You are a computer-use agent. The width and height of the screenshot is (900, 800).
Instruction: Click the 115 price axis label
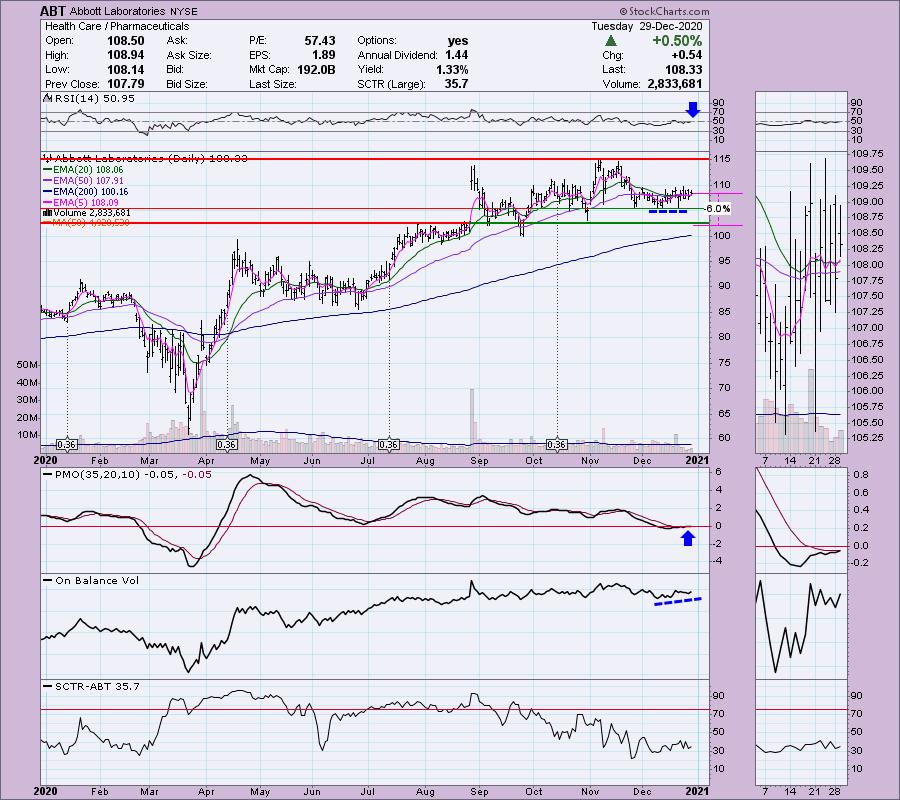tap(722, 158)
